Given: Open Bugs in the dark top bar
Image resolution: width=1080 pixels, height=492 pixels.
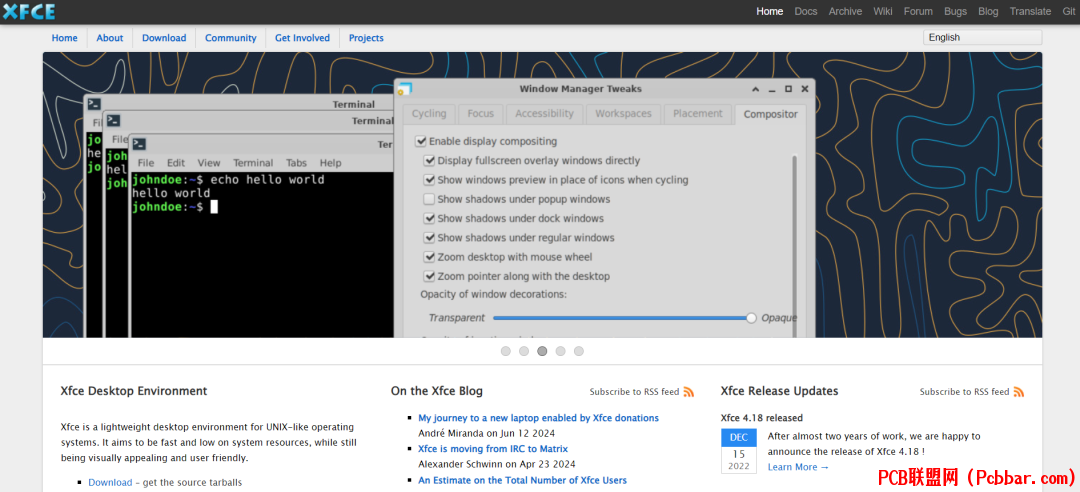Looking at the screenshot, I should click(x=955, y=11).
